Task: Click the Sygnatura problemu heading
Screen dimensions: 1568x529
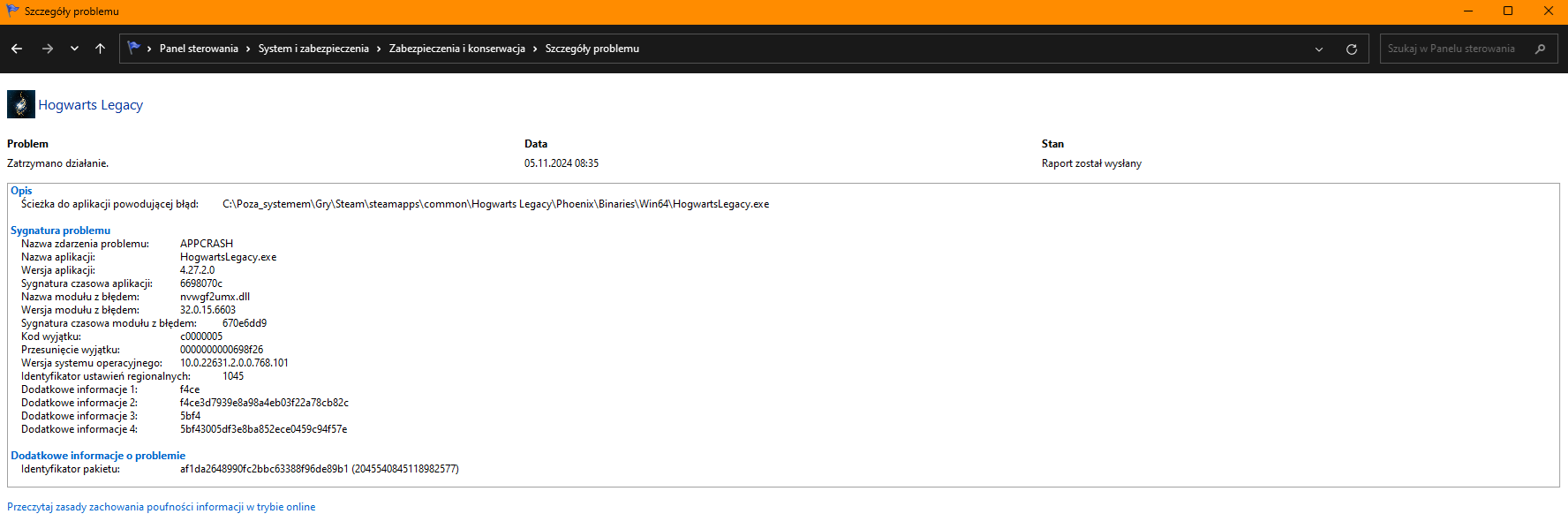Action: point(60,230)
